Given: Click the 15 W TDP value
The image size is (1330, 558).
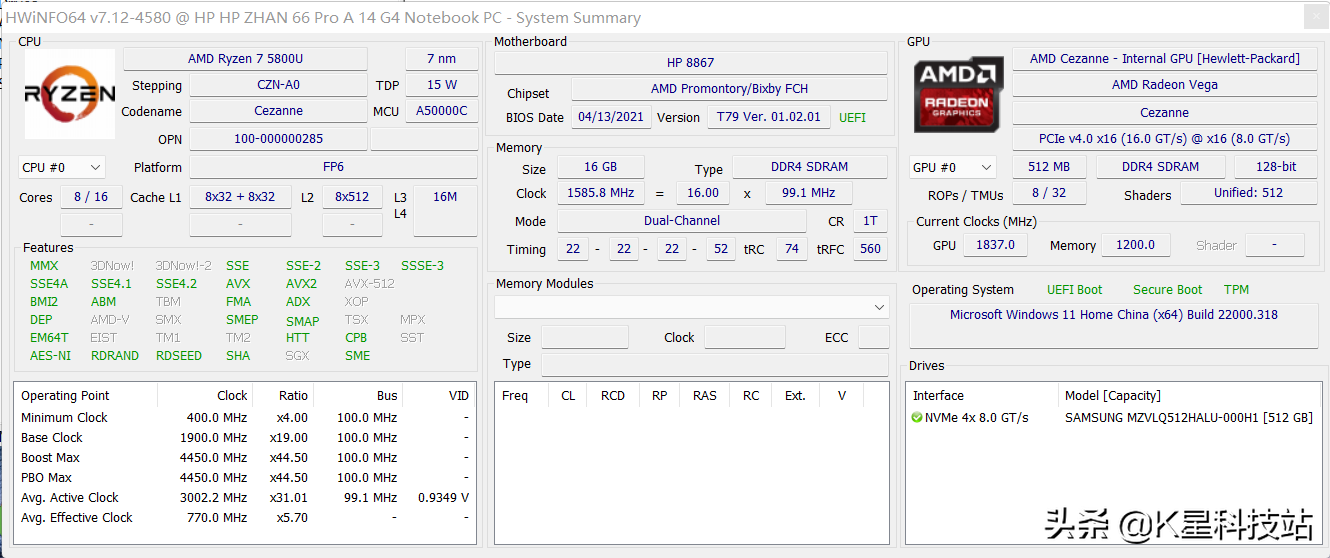Looking at the screenshot, I should (x=442, y=85).
